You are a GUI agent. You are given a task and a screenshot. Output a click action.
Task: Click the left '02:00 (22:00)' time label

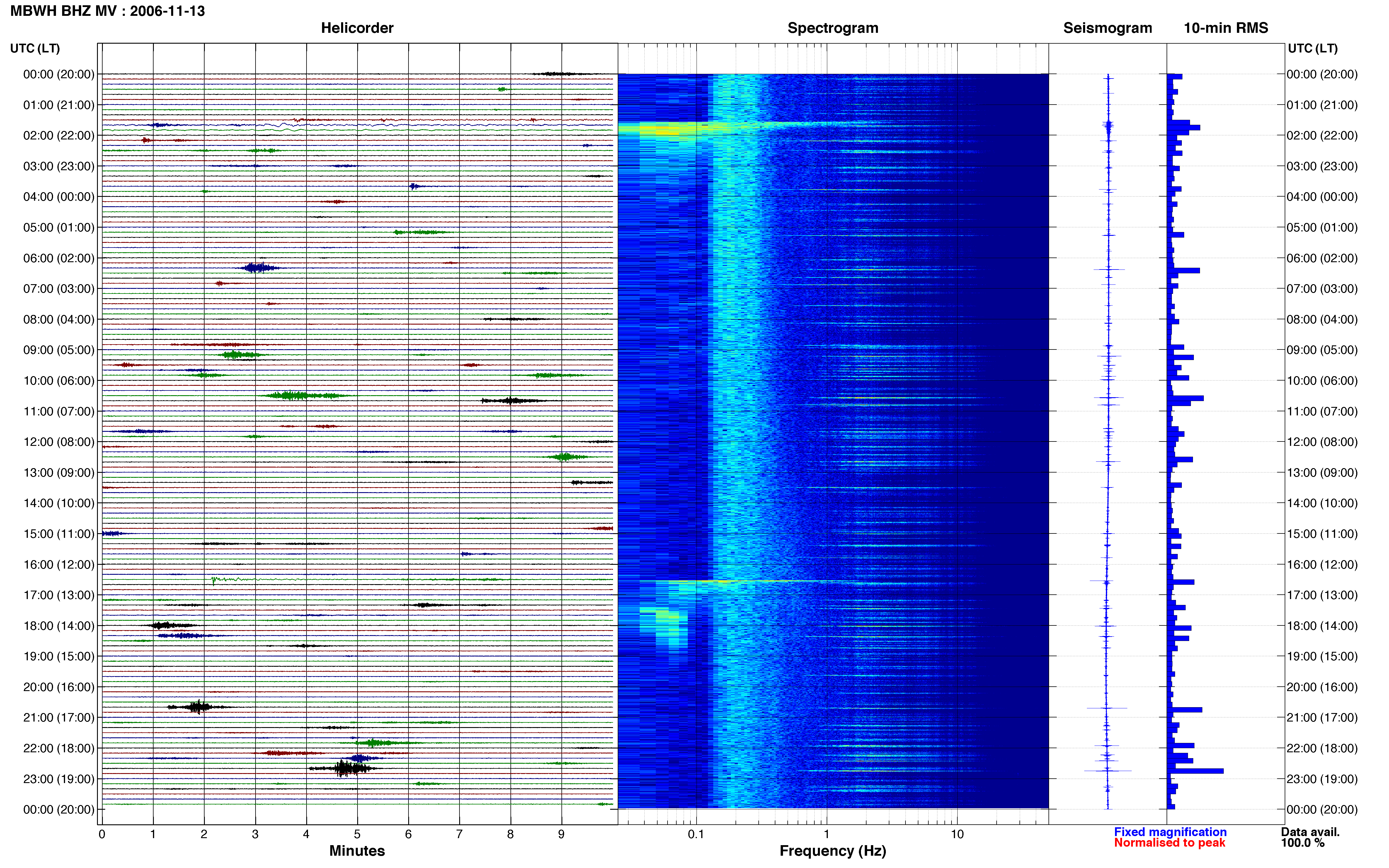(59, 135)
